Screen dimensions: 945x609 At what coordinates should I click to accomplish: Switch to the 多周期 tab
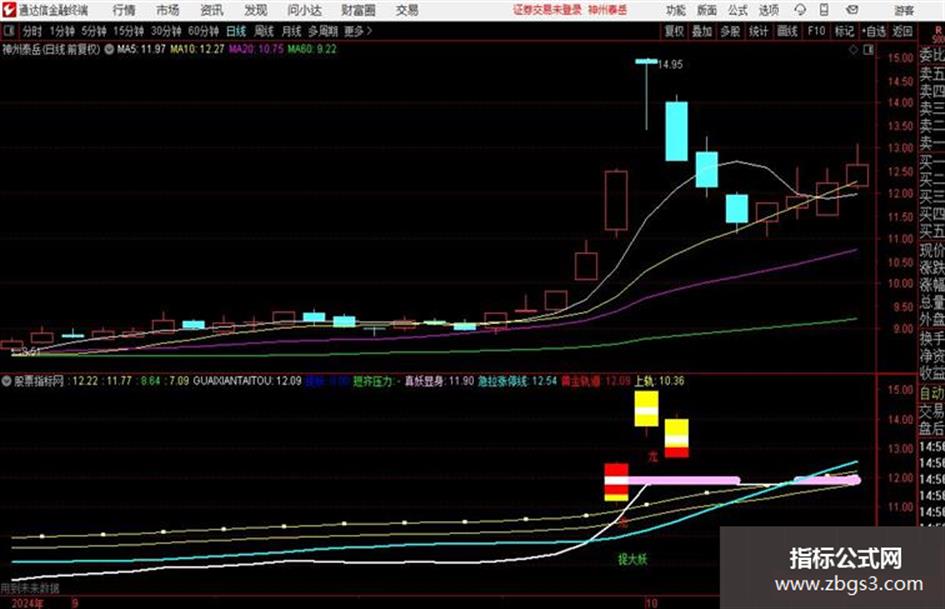[323, 31]
